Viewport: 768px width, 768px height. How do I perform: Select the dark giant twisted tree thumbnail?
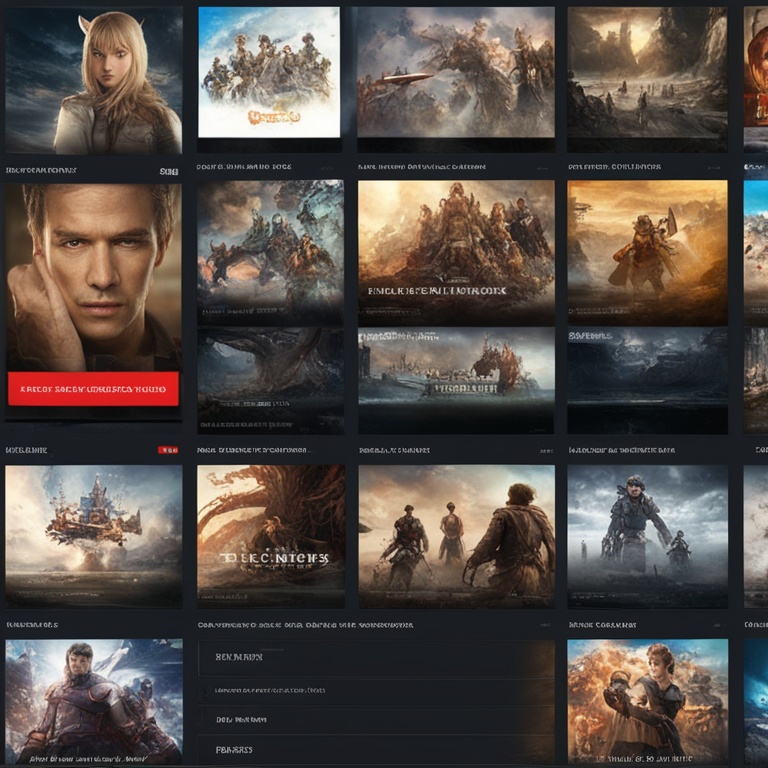pyautogui.click(x=270, y=381)
